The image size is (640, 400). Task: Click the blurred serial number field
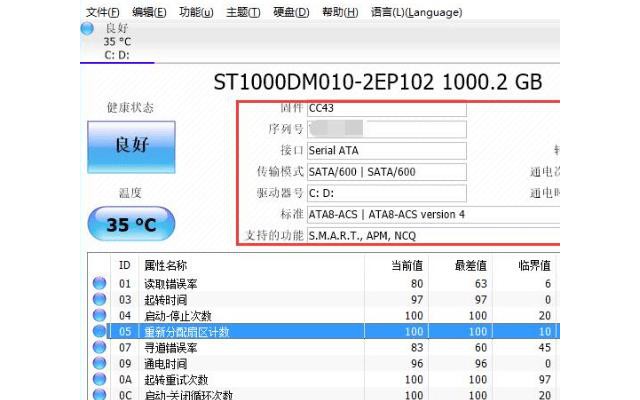click(387, 129)
